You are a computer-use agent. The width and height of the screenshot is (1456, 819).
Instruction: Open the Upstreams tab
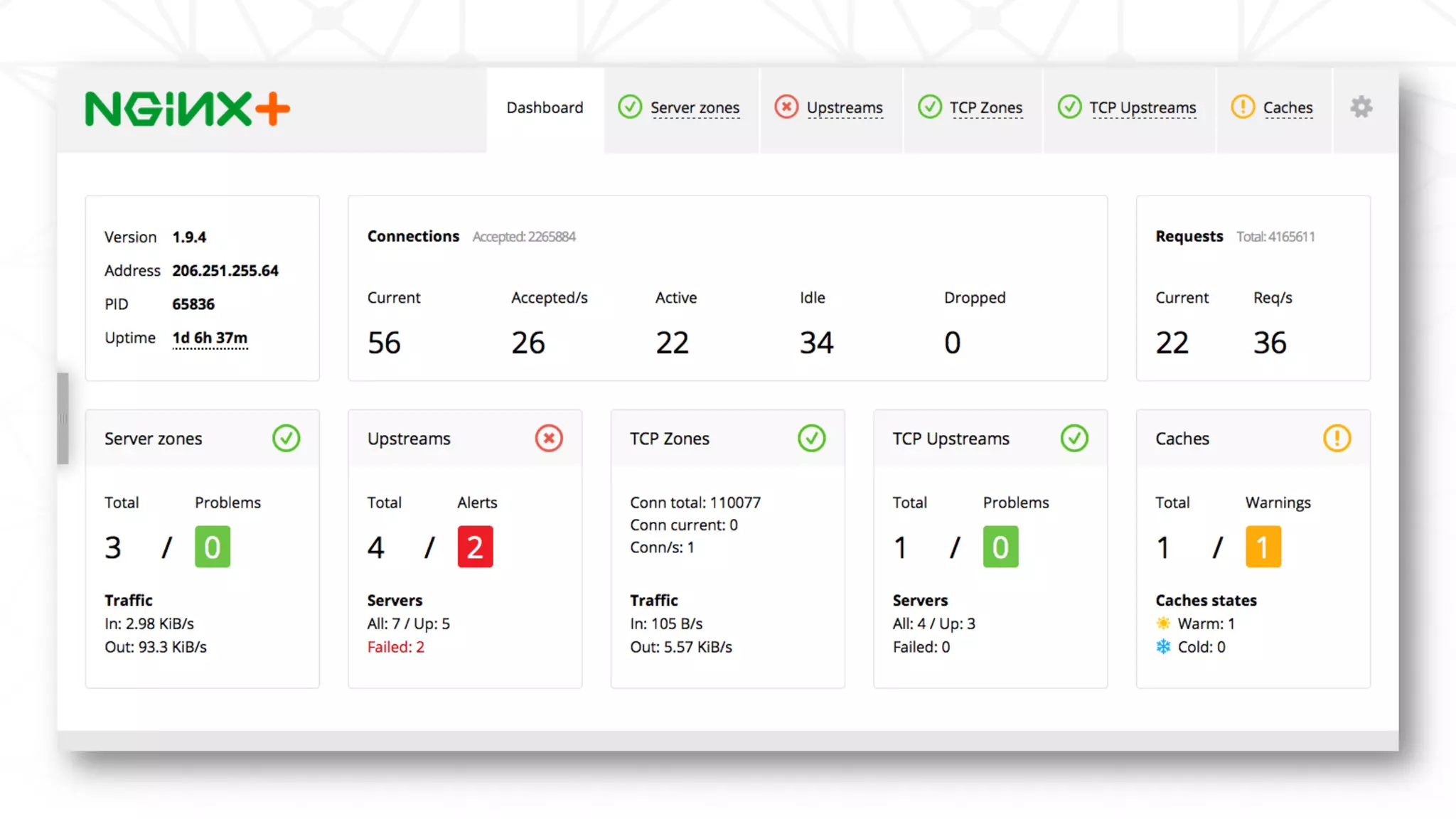[844, 108]
